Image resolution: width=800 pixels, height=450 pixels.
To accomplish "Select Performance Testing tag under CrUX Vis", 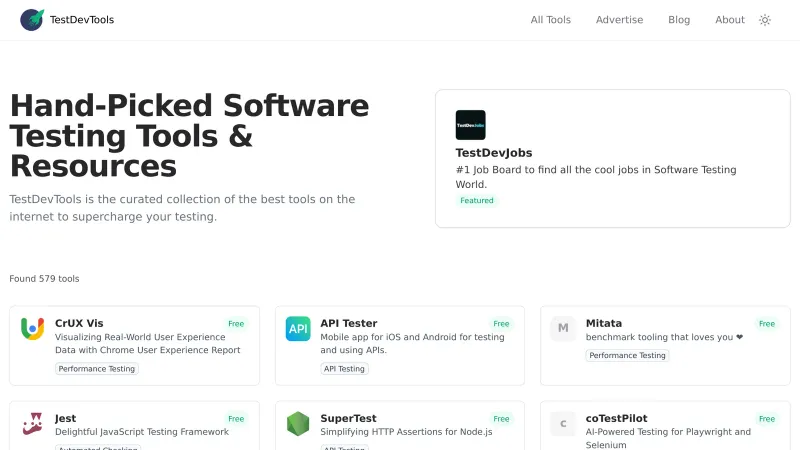I will (x=97, y=369).
